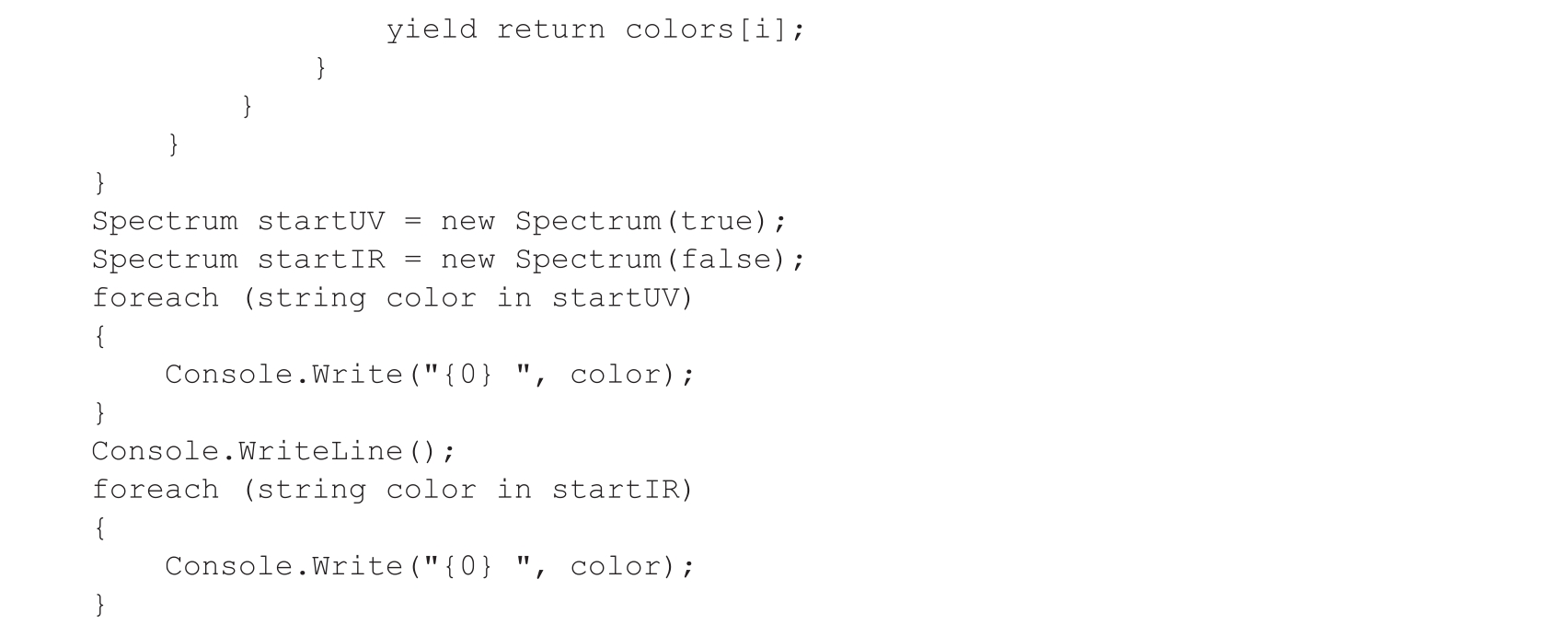Click the foreach line over startUV

[x=393, y=299]
